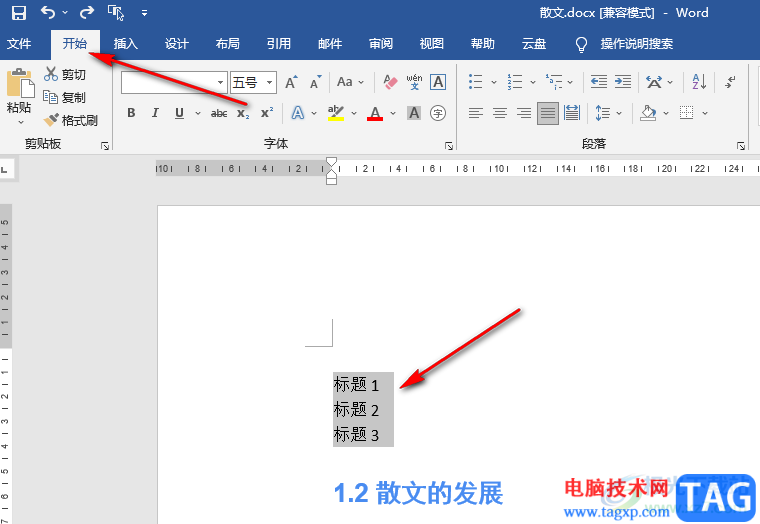Align text to the right
760x524 pixels.
[523, 113]
